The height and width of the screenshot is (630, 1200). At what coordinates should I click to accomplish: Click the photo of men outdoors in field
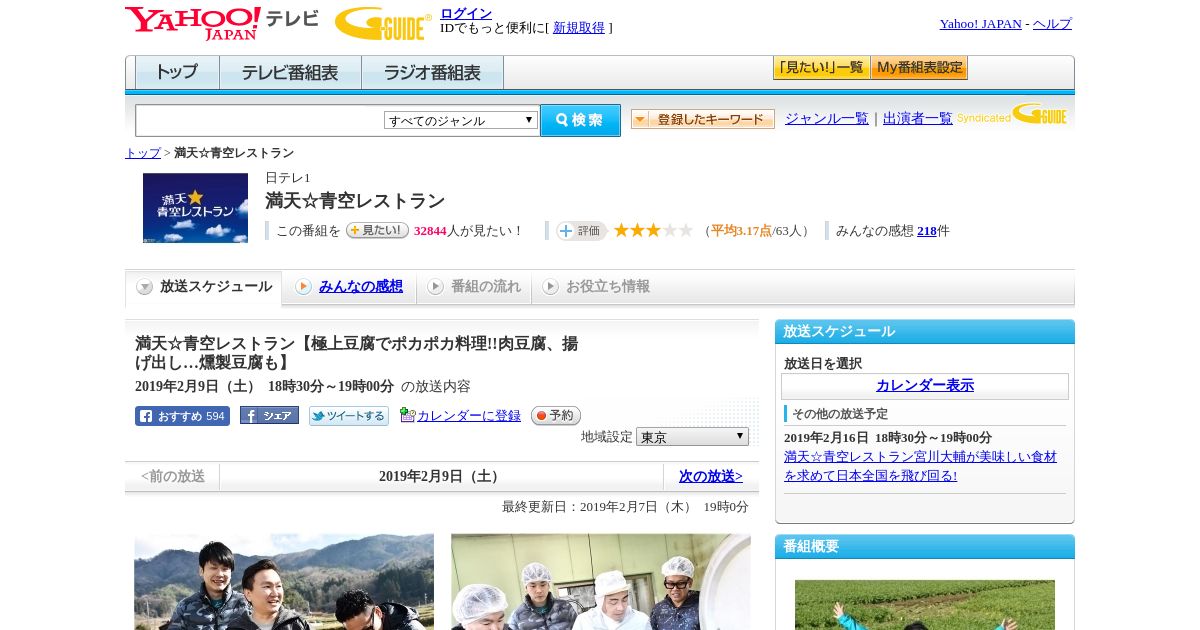point(284,581)
